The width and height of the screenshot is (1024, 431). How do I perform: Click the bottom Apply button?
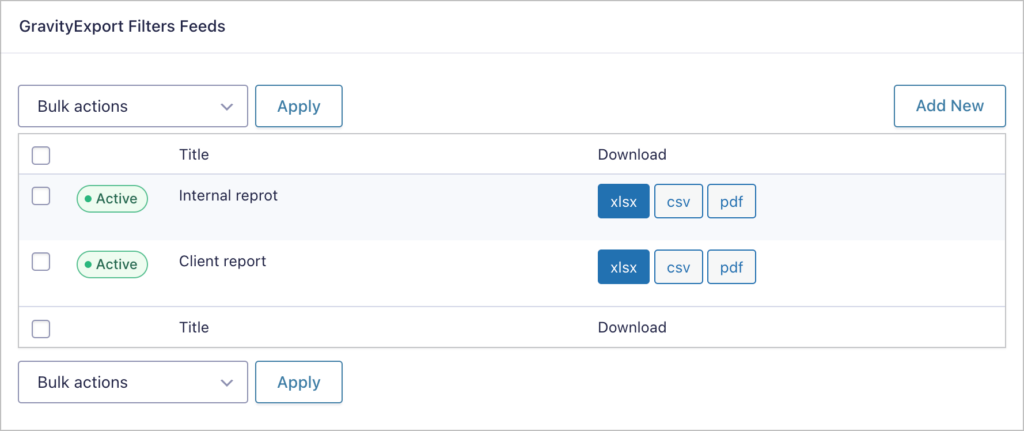tap(298, 382)
